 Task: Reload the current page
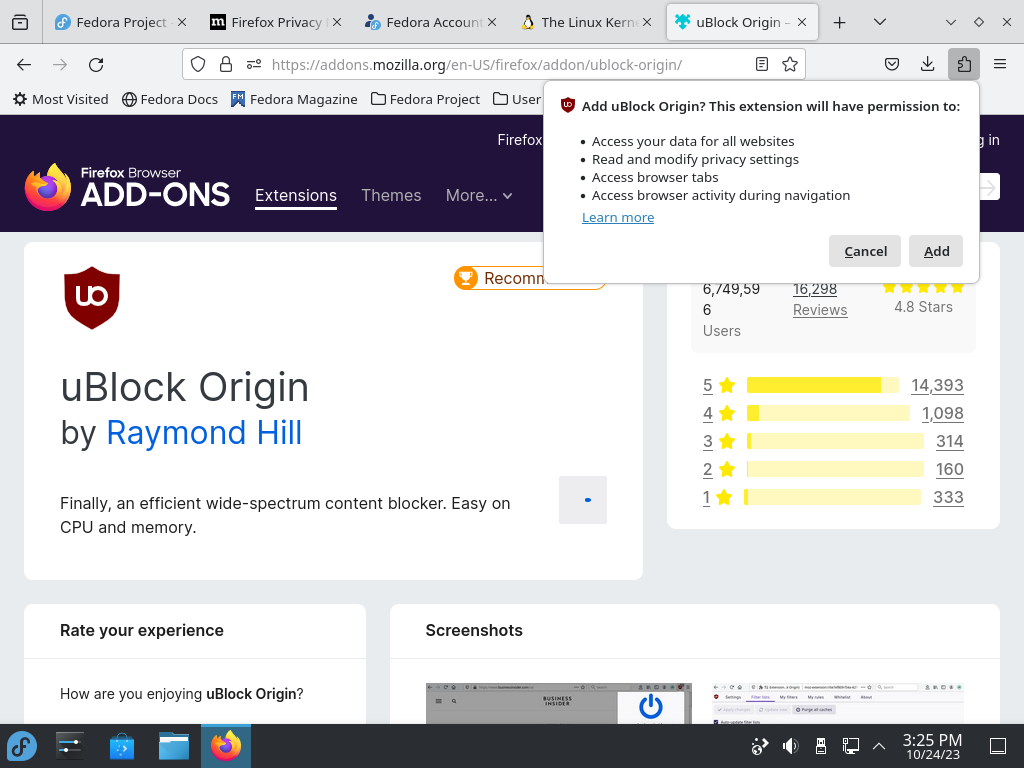coord(96,64)
